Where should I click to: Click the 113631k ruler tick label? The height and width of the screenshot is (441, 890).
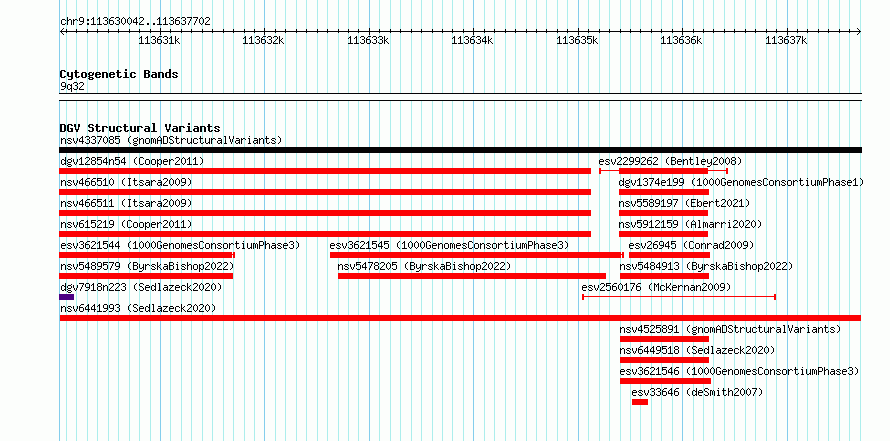point(159,40)
